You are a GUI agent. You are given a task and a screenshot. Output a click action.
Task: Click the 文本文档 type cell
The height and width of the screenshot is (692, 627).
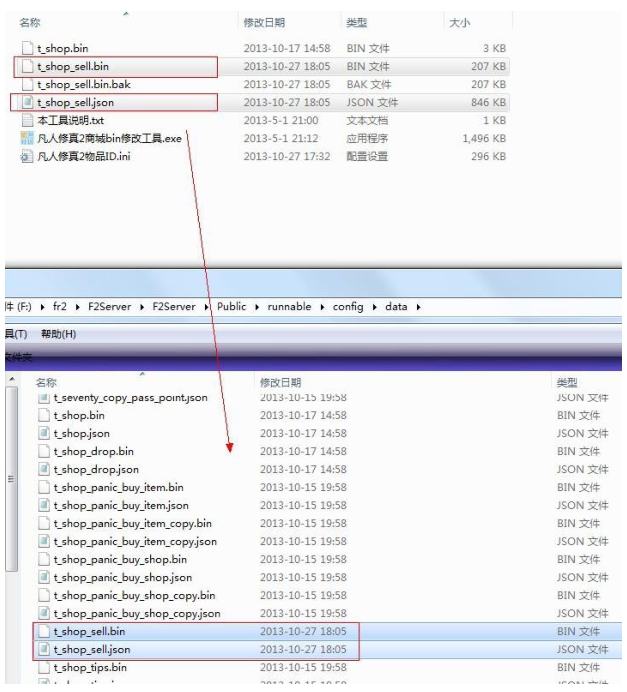tap(367, 120)
